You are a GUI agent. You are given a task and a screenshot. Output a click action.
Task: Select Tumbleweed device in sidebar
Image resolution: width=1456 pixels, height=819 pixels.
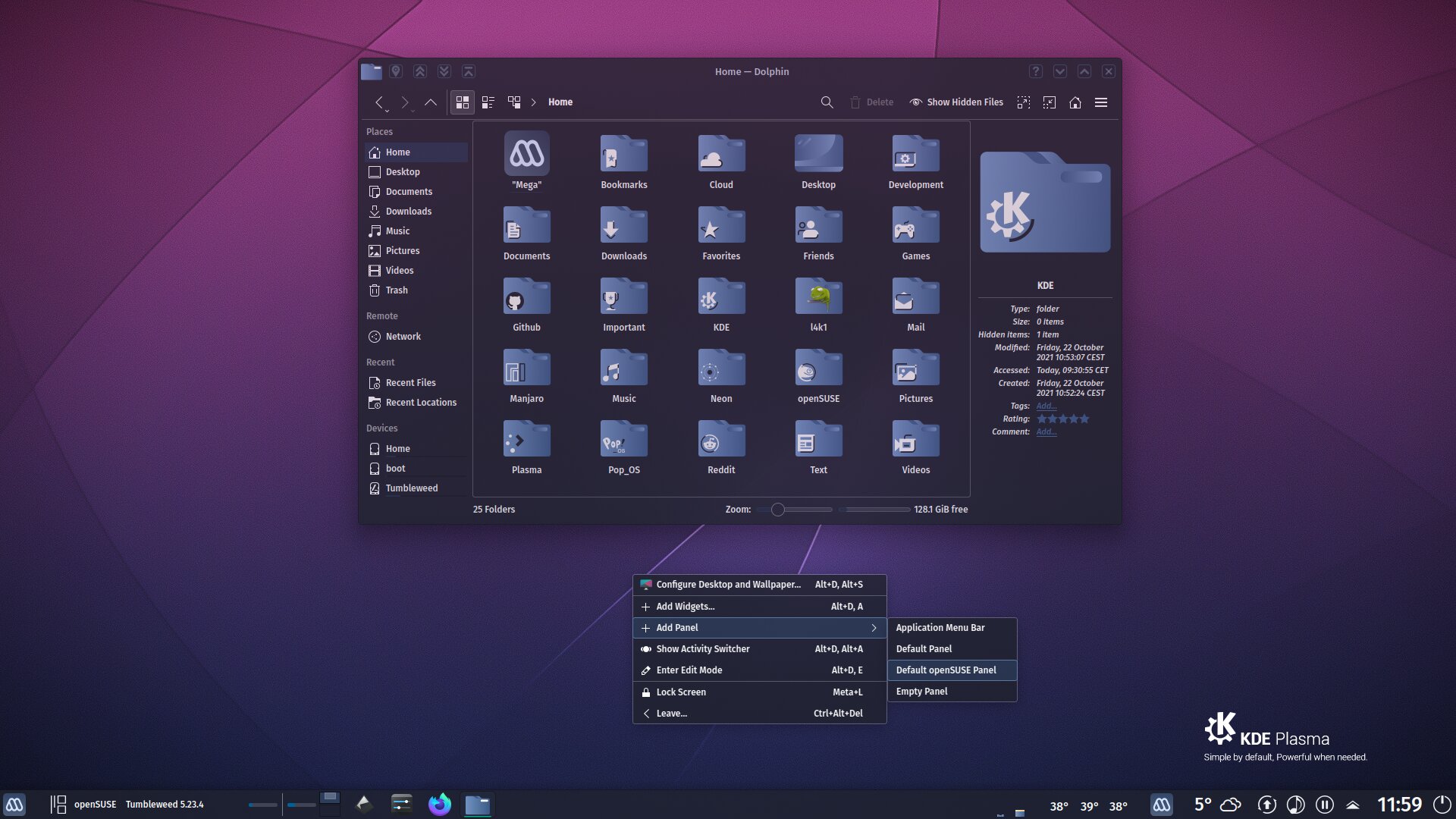pyautogui.click(x=416, y=488)
